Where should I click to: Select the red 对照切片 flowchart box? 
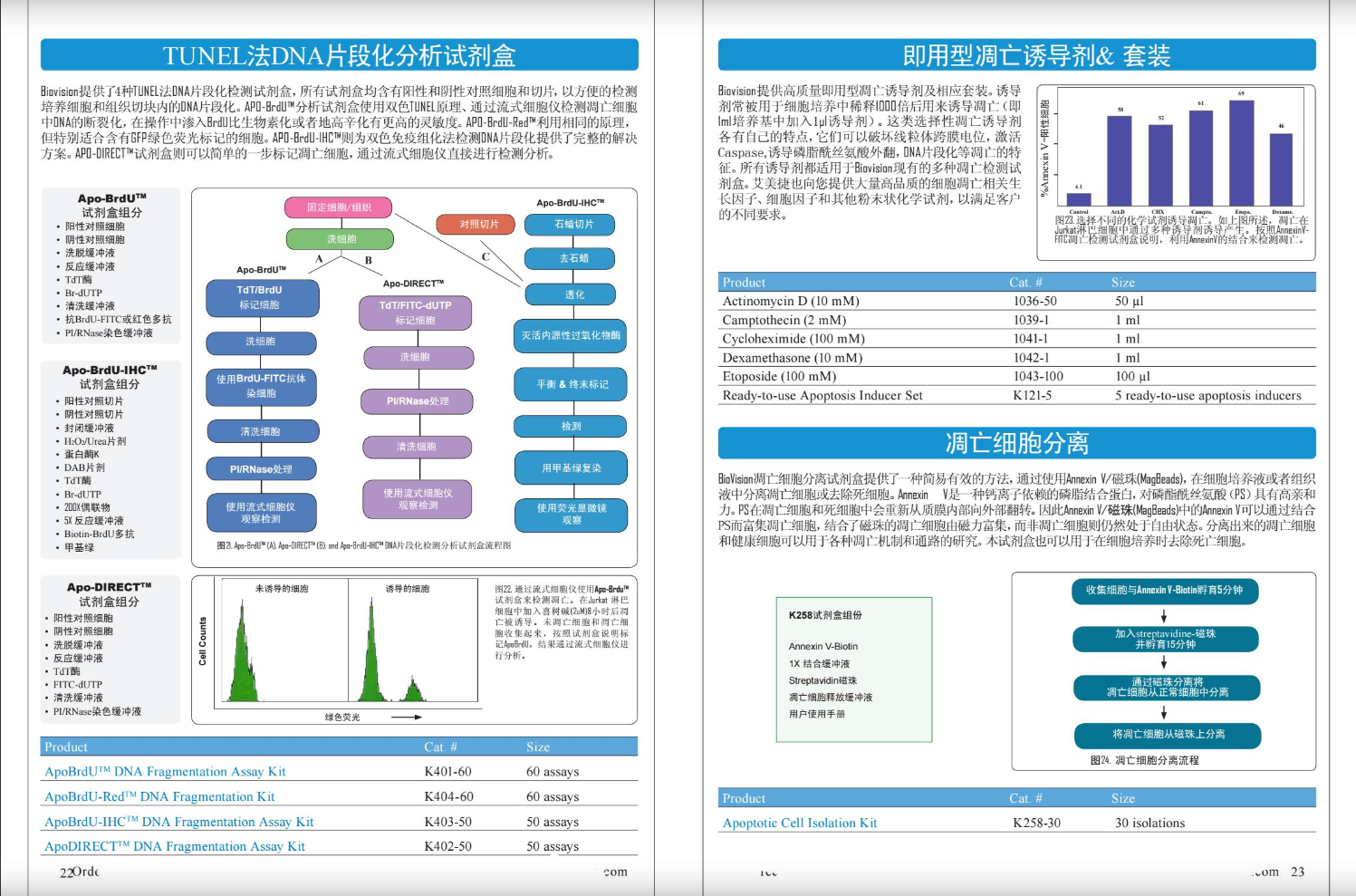coord(477,224)
